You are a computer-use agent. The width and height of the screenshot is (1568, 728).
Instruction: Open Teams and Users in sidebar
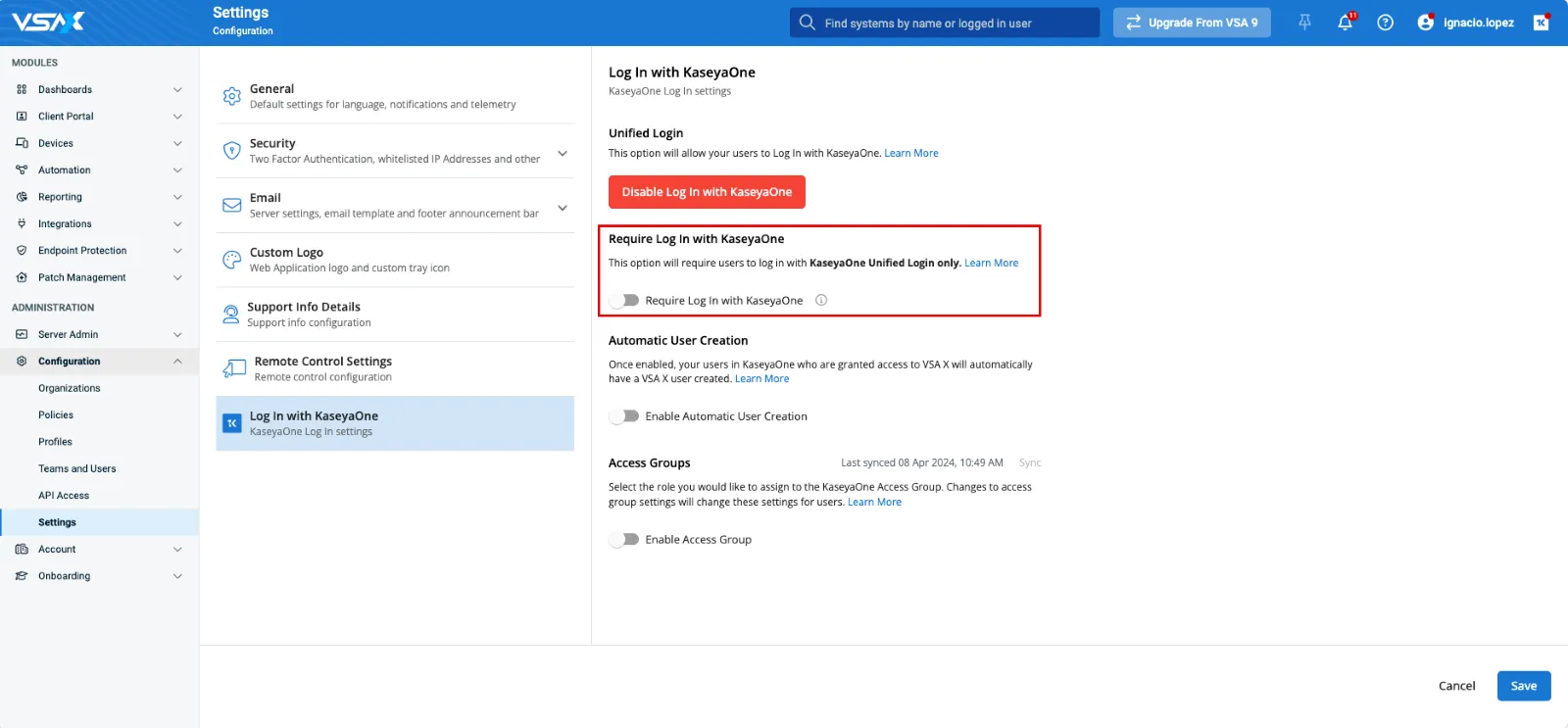point(76,469)
